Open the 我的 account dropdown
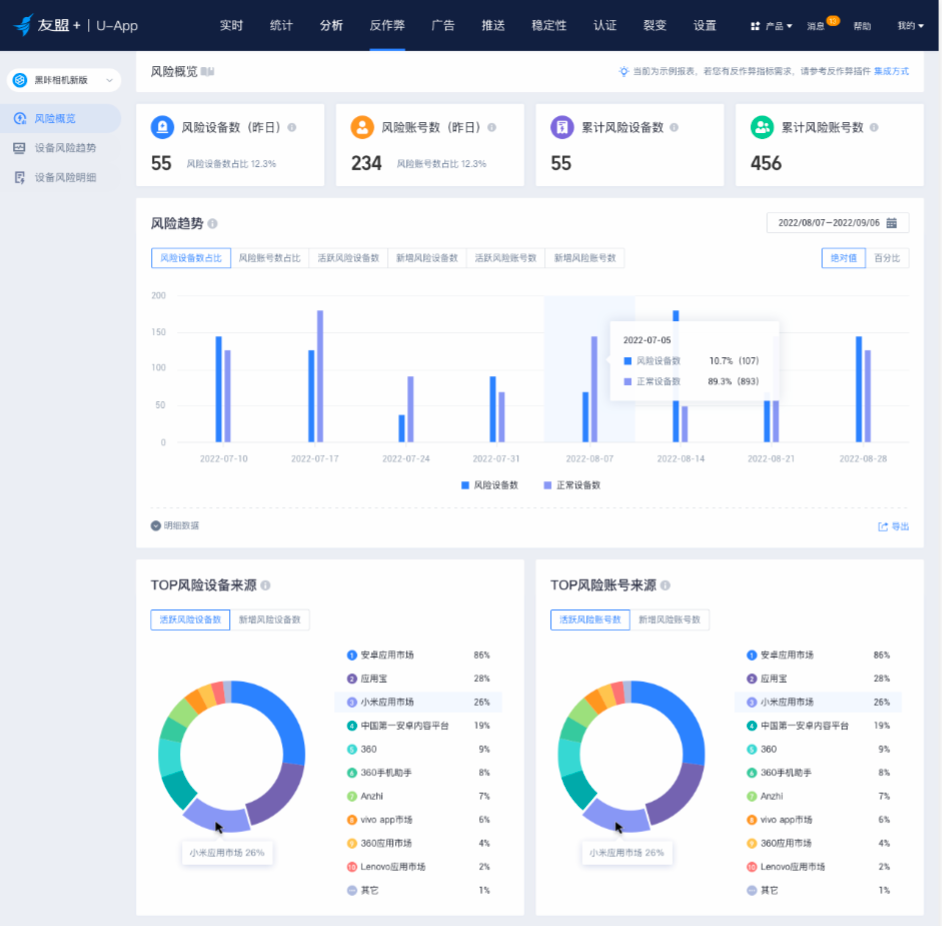Image resolution: width=942 pixels, height=926 pixels. tap(910, 26)
